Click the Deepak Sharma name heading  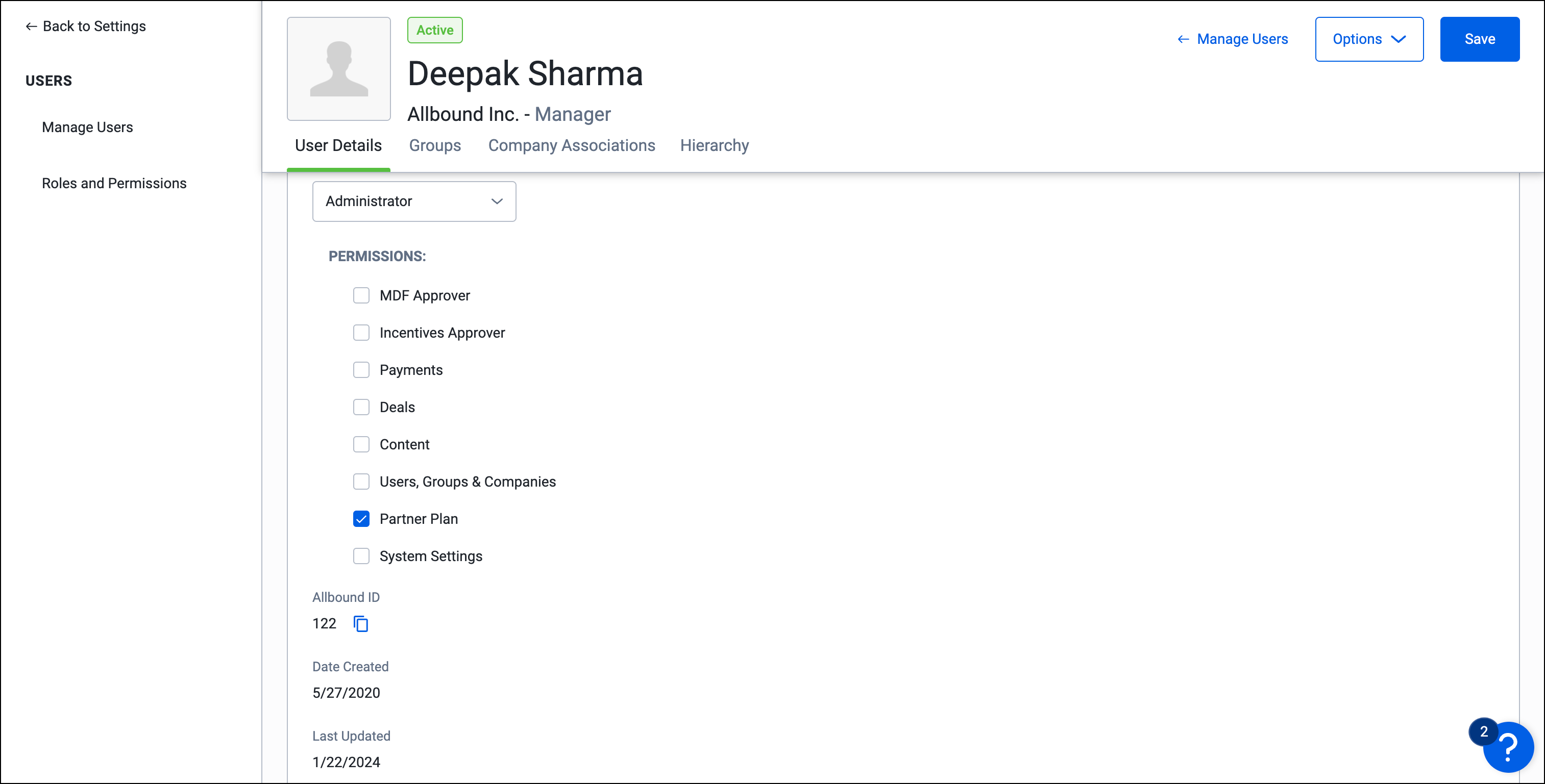(x=525, y=74)
